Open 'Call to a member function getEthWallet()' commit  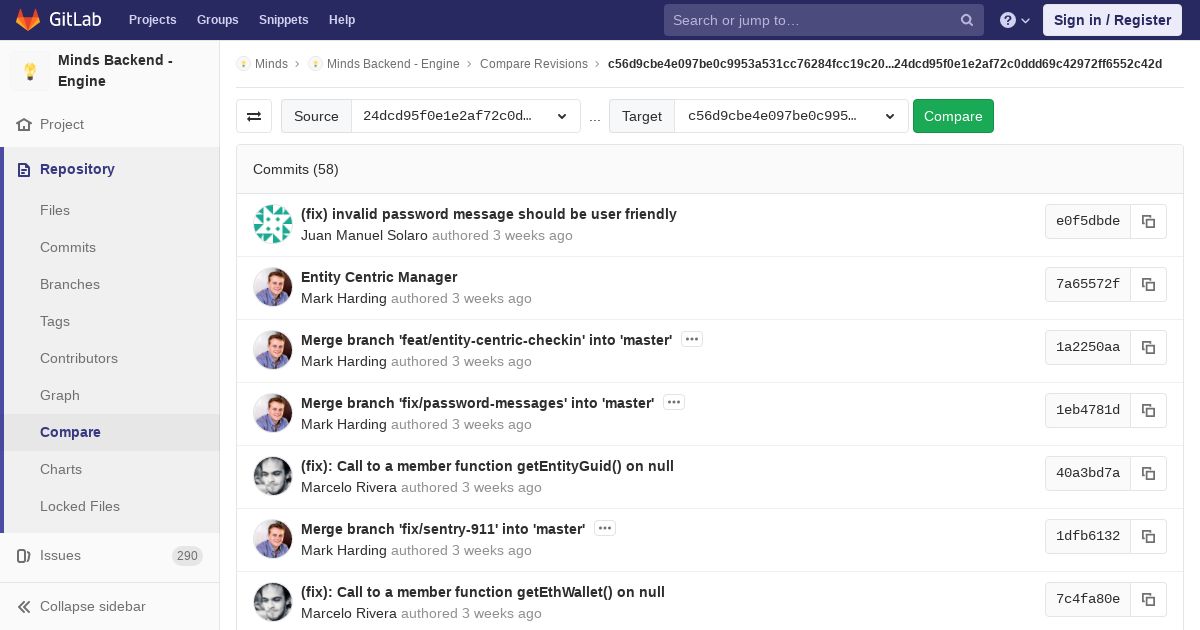click(483, 592)
